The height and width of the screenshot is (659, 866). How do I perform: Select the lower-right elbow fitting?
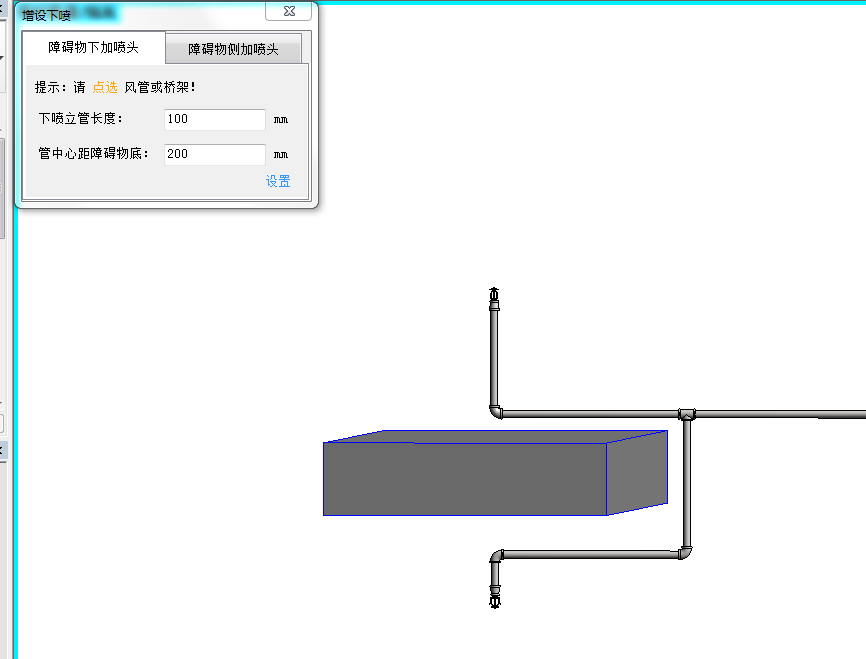coord(685,551)
